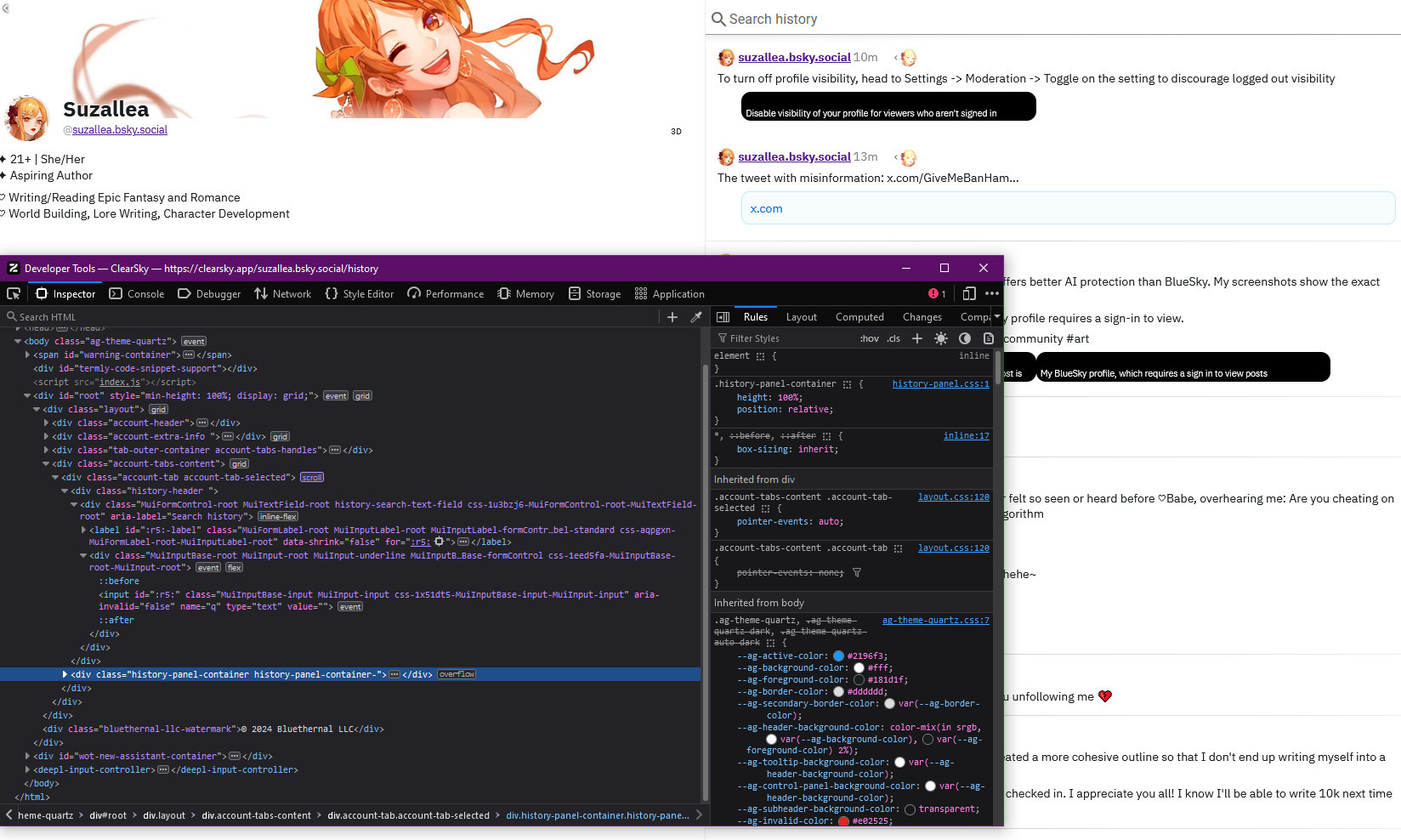Toggle grid badge on layout div

click(158, 409)
